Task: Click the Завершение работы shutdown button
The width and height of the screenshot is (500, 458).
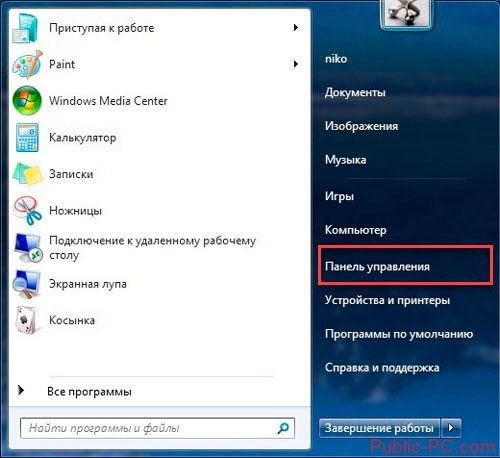Action: [379, 428]
